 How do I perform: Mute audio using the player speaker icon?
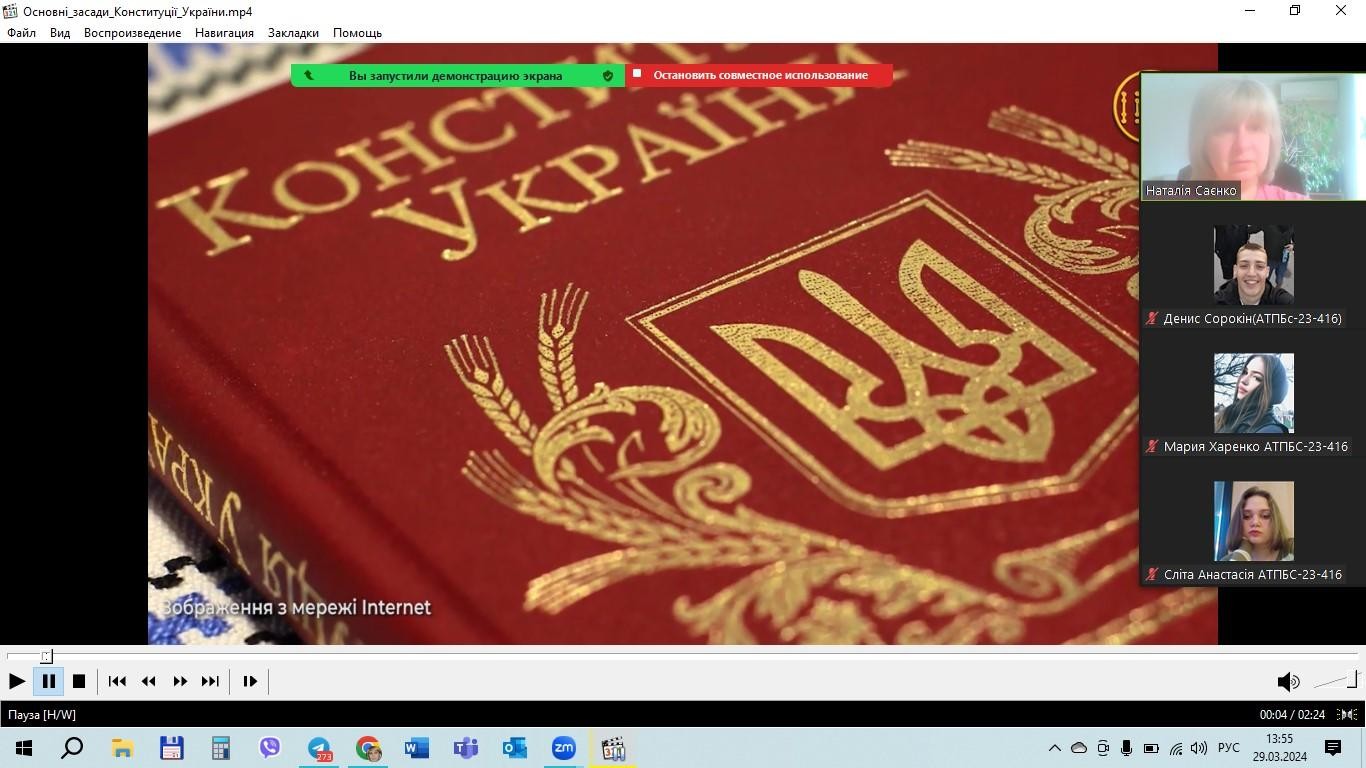pyautogui.click(x=1288, y=682)
